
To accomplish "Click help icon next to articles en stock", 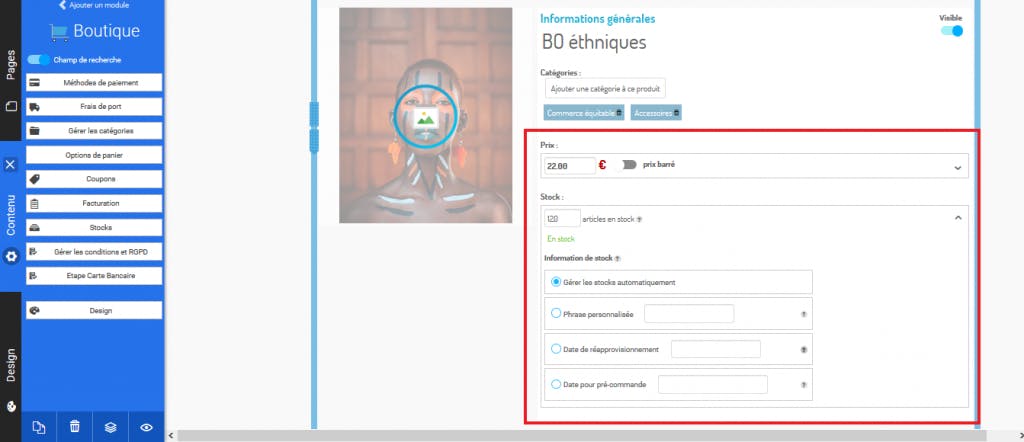I will [x=639, y=219].
